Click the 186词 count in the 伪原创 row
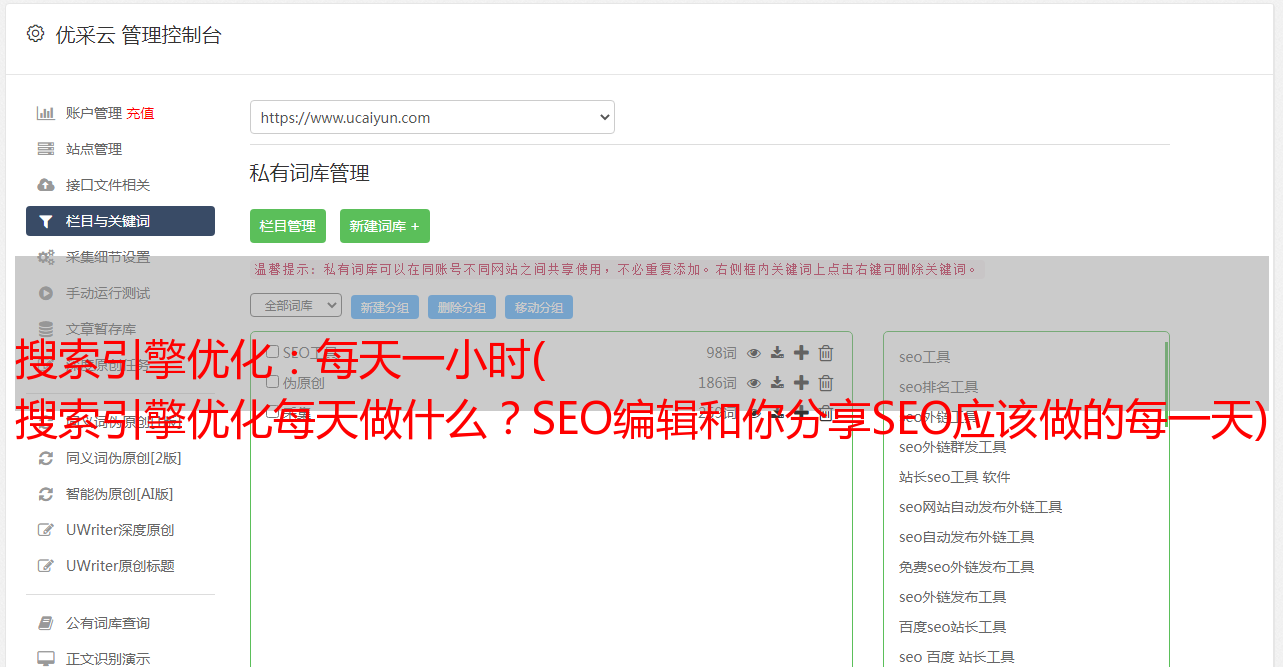Screen dimensions: 1283x667 [717, 383]
